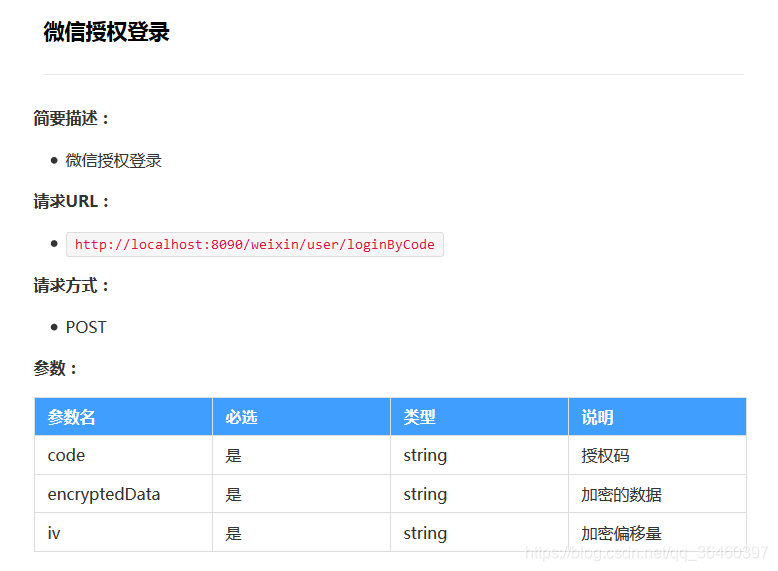Screen dimensions: 778x571
Task: Select the 加密的数据 description cell
Action: (x=657, y=494)
